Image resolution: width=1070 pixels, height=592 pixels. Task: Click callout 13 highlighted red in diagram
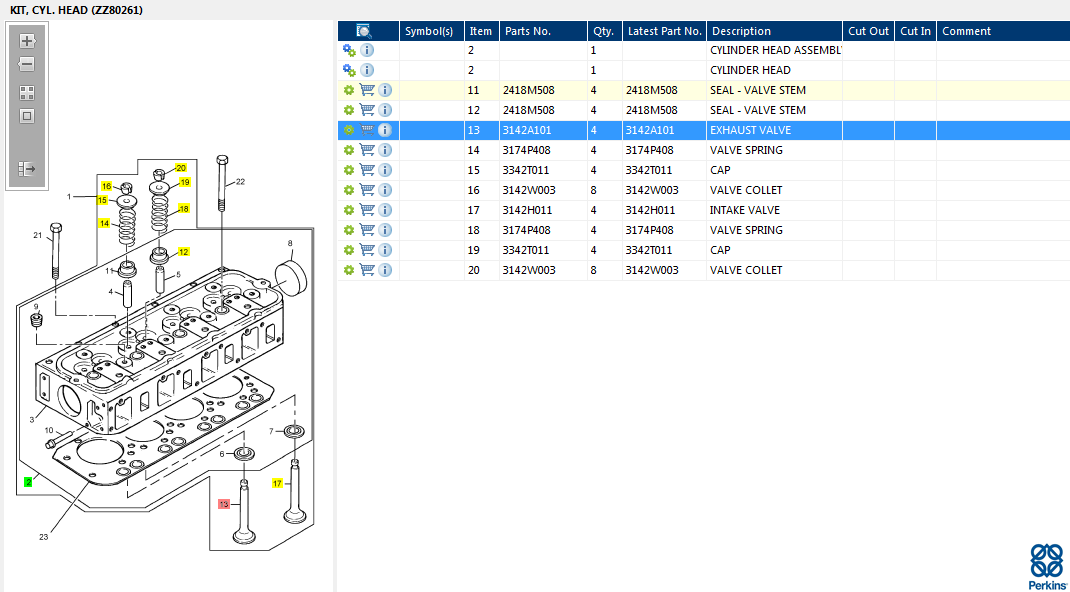point(224,504)
